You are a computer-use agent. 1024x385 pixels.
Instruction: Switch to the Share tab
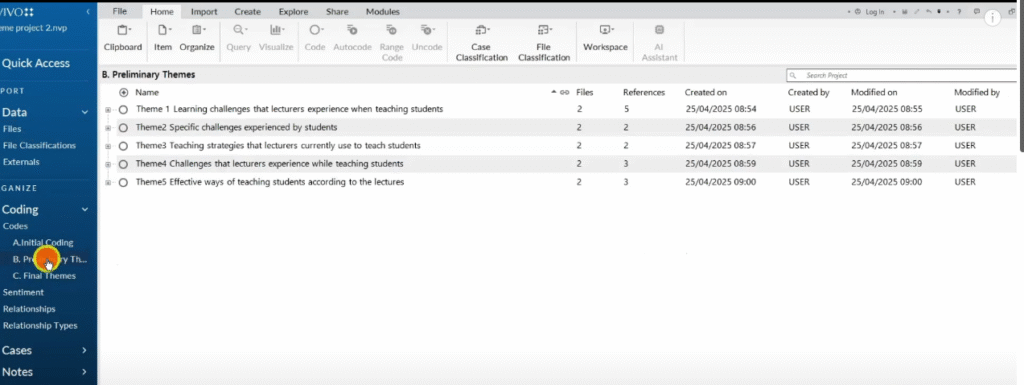click(x=337, y=12)
